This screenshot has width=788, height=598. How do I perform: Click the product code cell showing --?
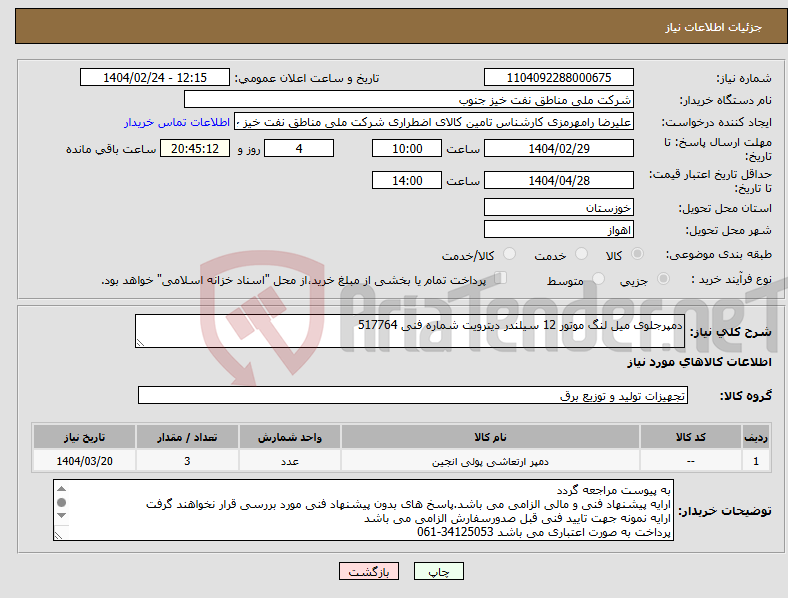691,461
